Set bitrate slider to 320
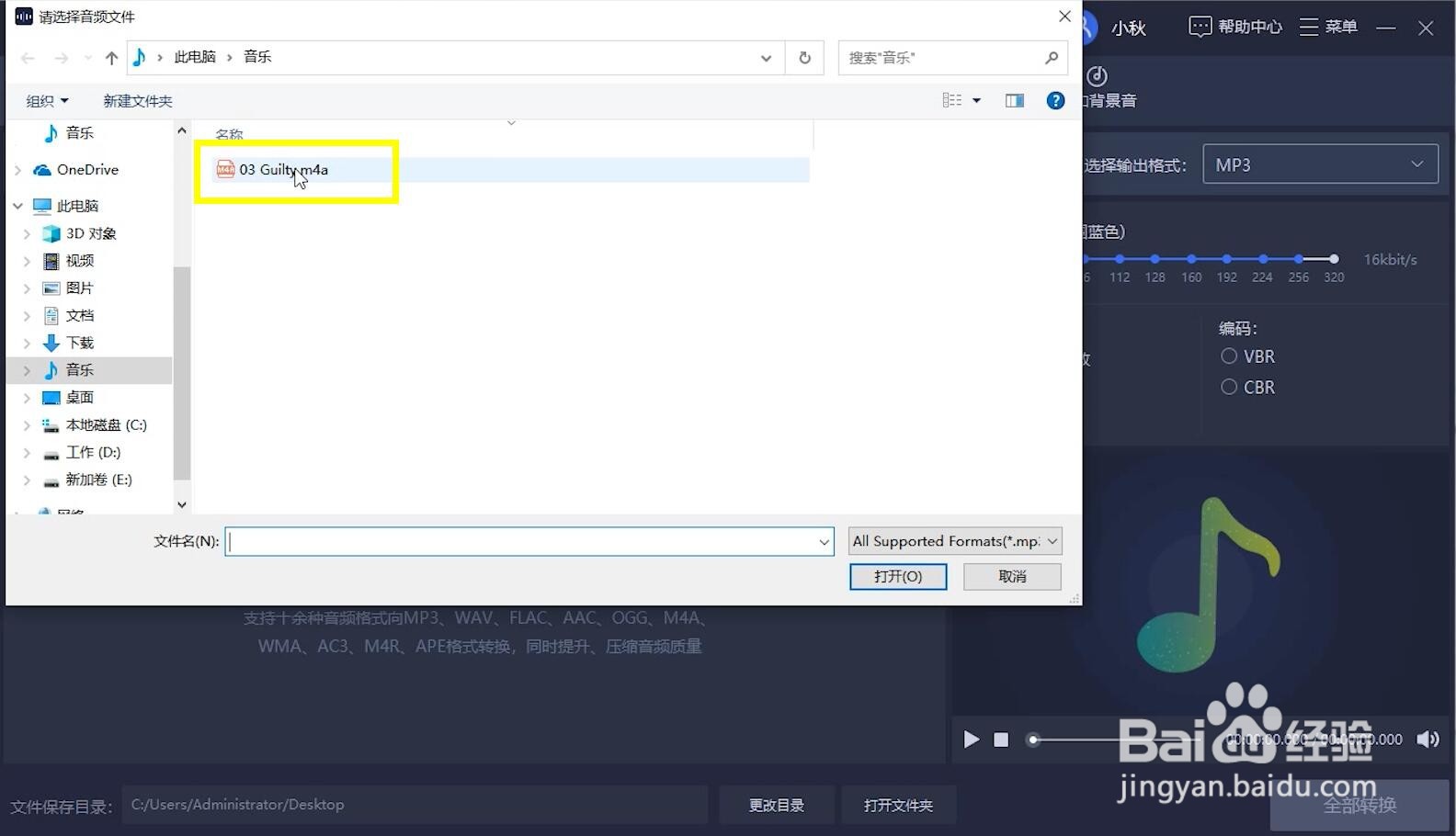The height and width of the screenshot is (836, 1456). [x=1334, y=259]
